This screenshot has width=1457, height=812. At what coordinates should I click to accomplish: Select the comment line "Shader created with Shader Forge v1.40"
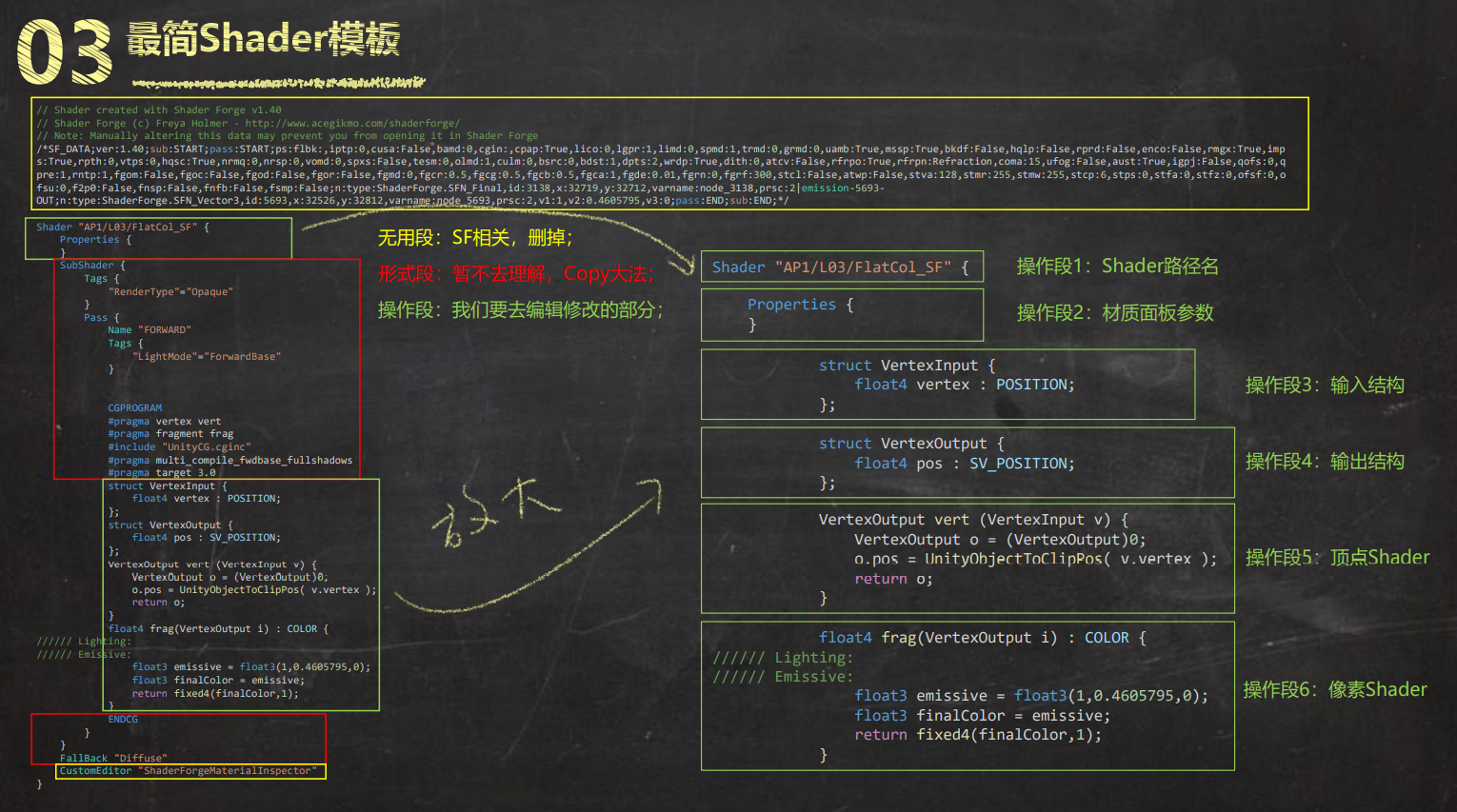click(159, 110)
